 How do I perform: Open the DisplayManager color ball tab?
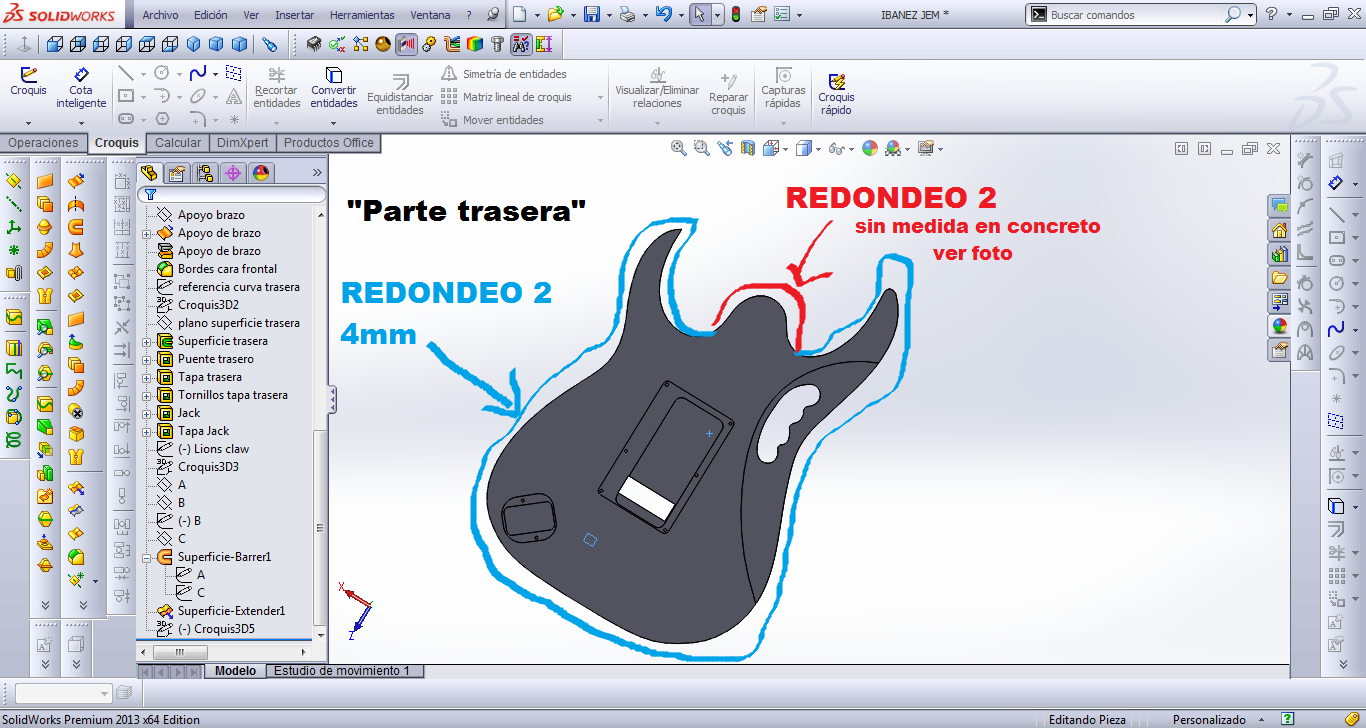[x=261, y=172]
